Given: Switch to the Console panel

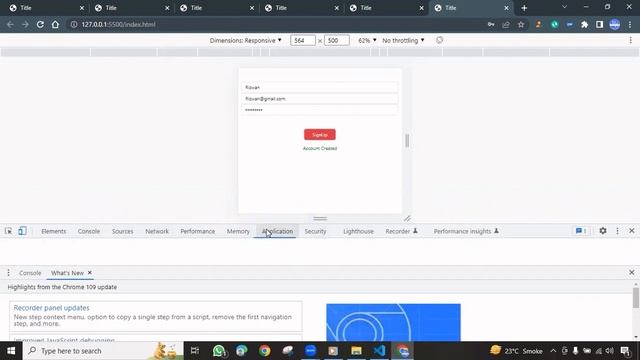Looking at the screenshot, I should point(89,231).
